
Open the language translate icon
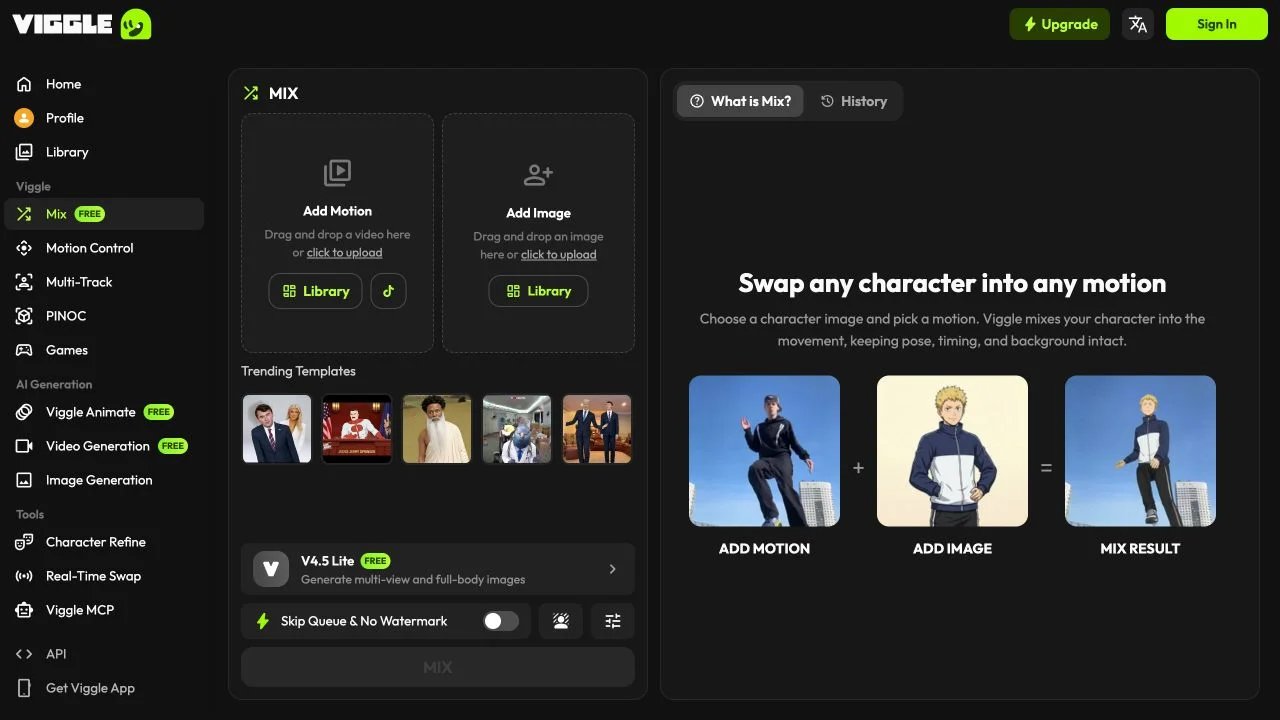click(x=1138, y=24)
